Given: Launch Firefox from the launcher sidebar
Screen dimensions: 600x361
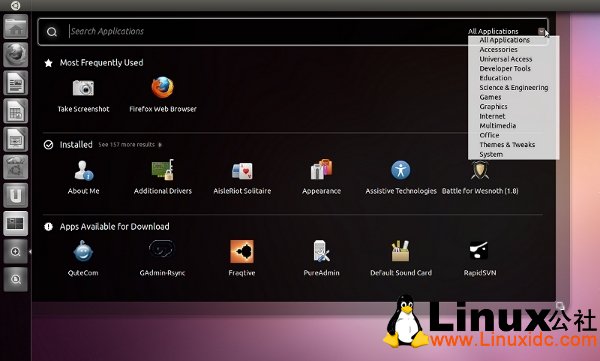Looking at the screenshot, I should pyautogui.click(x=16, y=54).
